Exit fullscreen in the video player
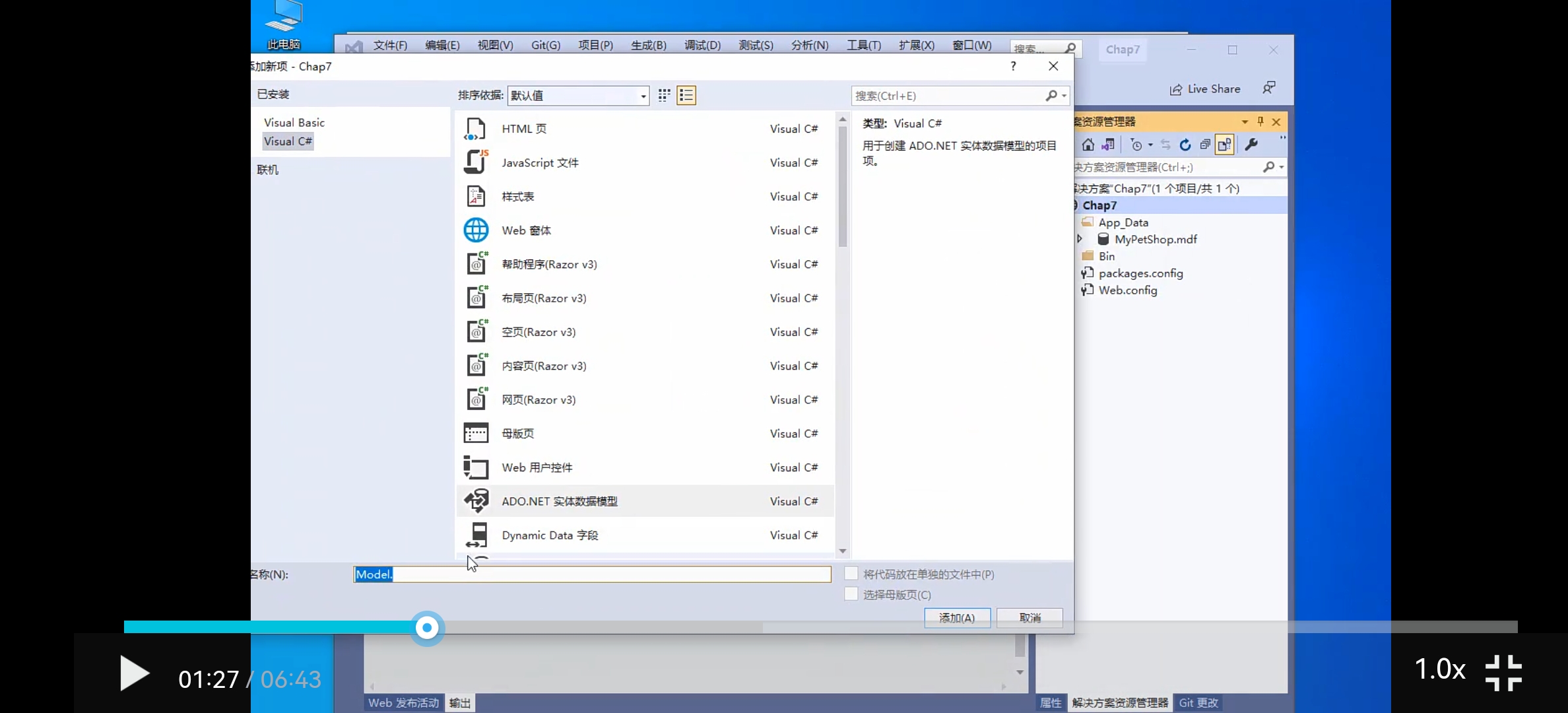Image resolution: width=1568 pixels, height=713 pixels. click(1503, 673)
